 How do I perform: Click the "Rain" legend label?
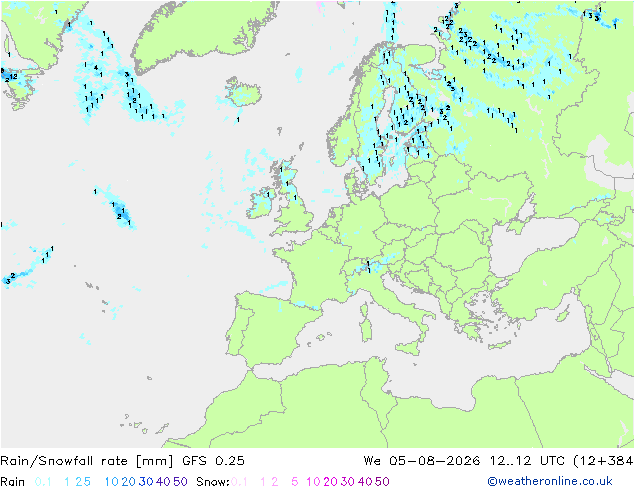(13, 482)
